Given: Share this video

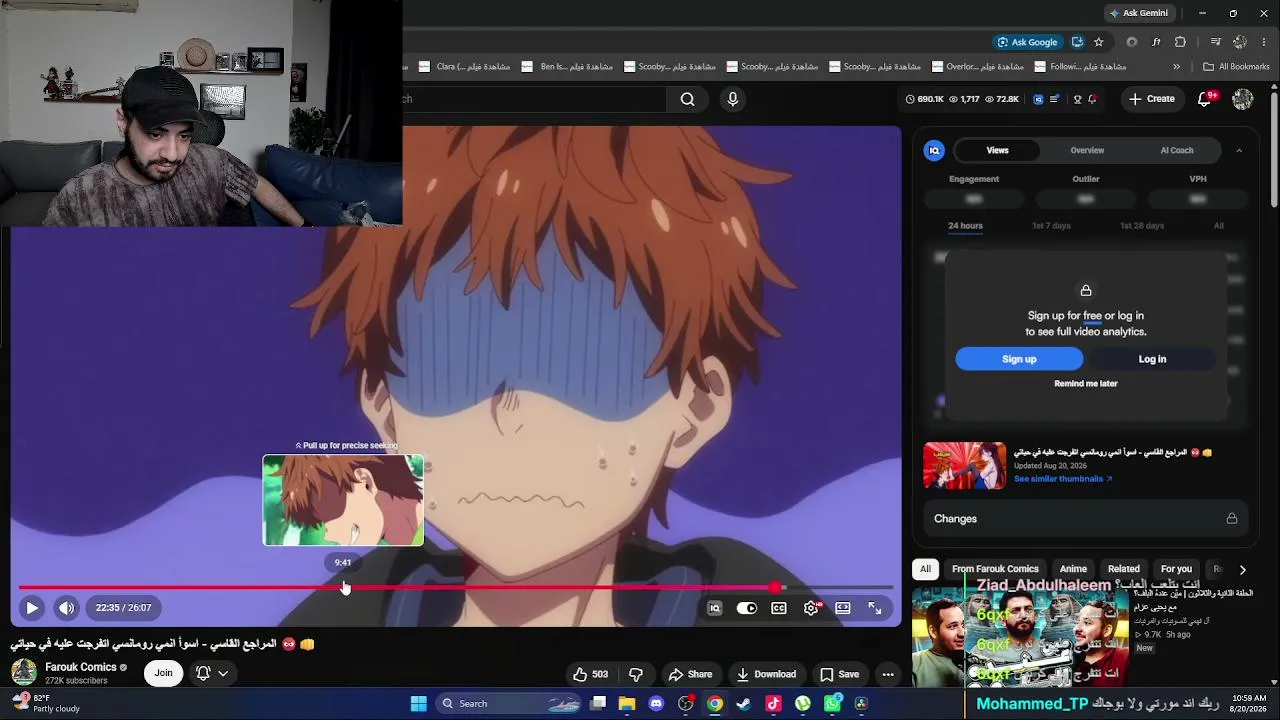Looking at the screenshot, I should [x=690, y=674].
